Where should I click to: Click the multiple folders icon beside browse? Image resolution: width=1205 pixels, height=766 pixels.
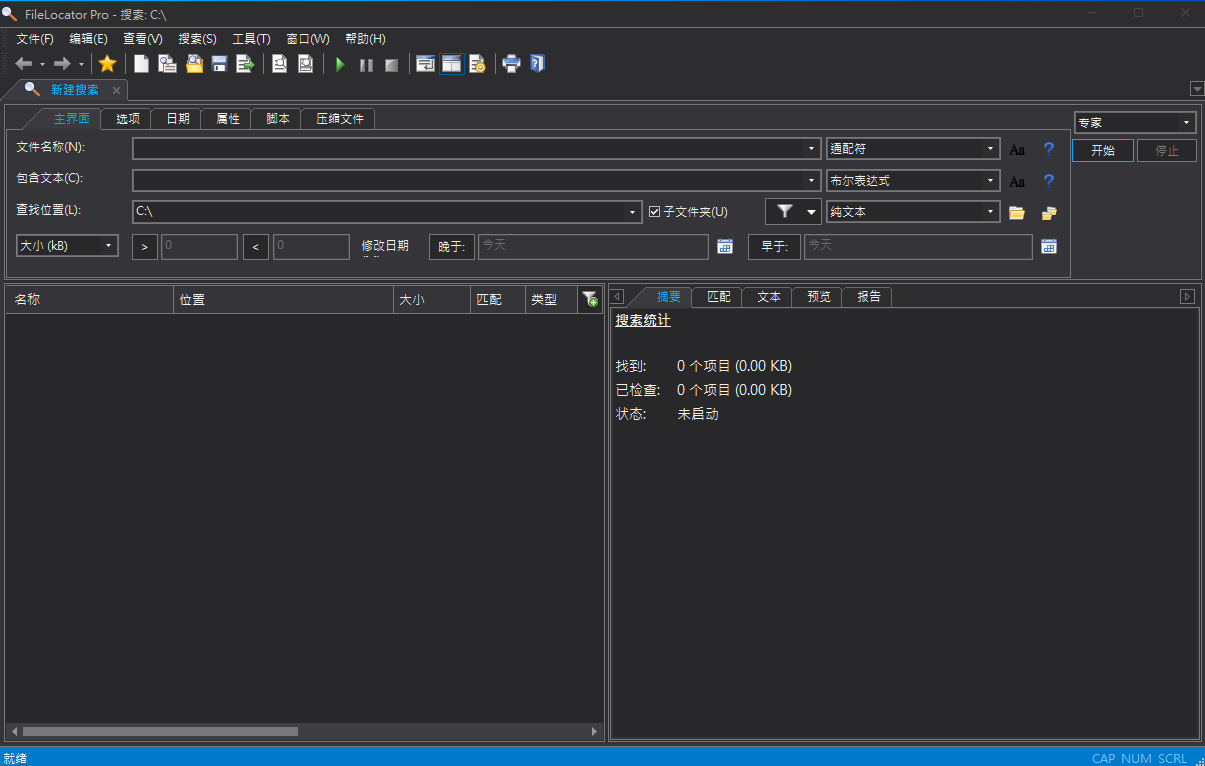1049,213
